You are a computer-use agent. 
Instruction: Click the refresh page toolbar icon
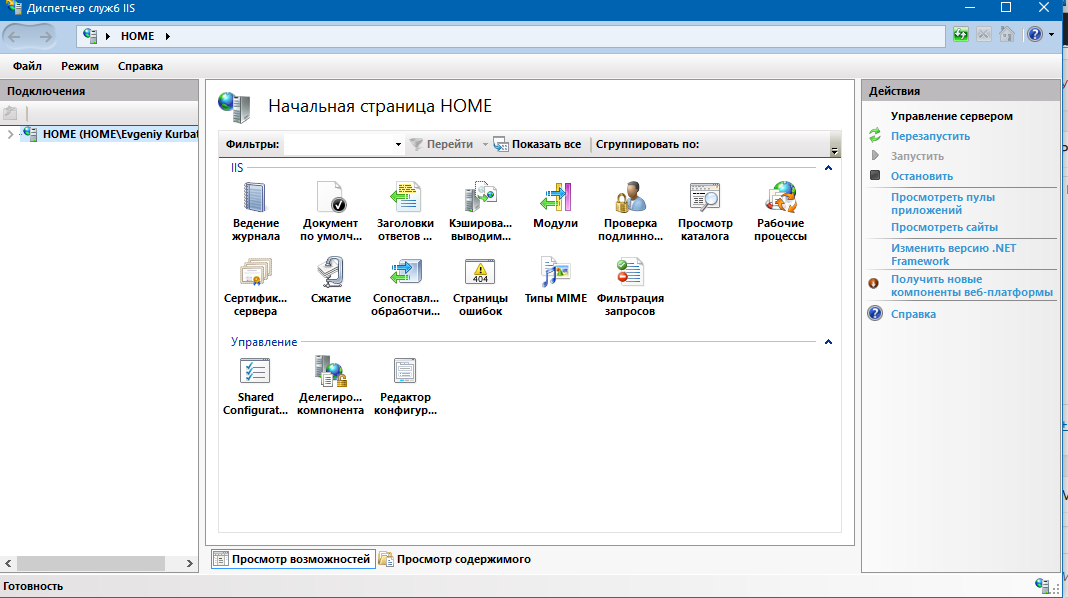point(960,34)
